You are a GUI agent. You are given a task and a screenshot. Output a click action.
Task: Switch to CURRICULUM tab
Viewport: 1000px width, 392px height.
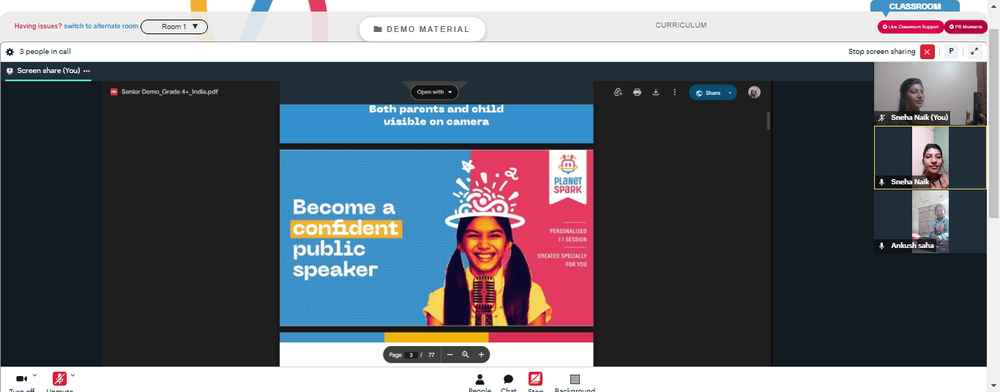coord(680,25)
